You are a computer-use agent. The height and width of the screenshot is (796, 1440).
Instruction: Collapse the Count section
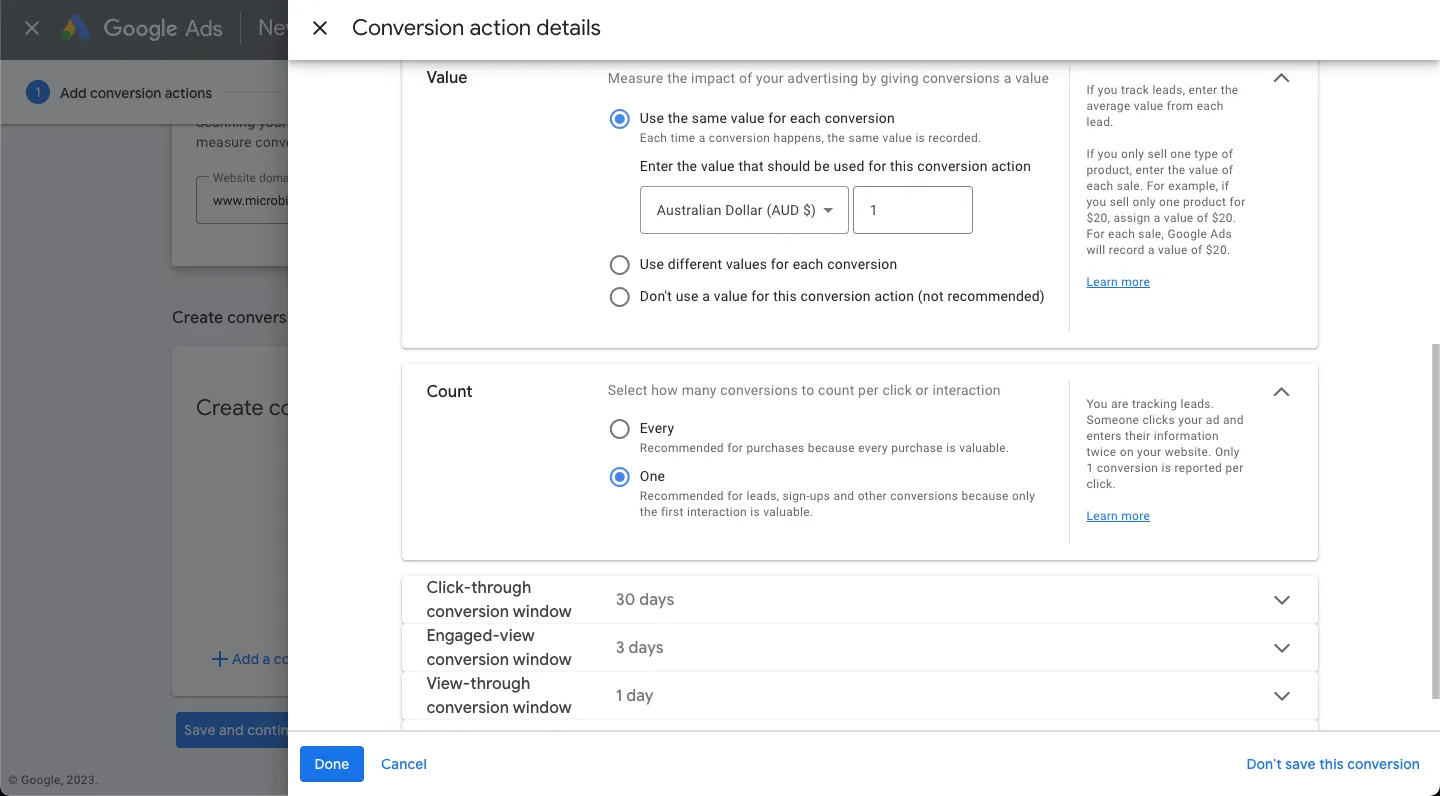[x=1281, y=391]
